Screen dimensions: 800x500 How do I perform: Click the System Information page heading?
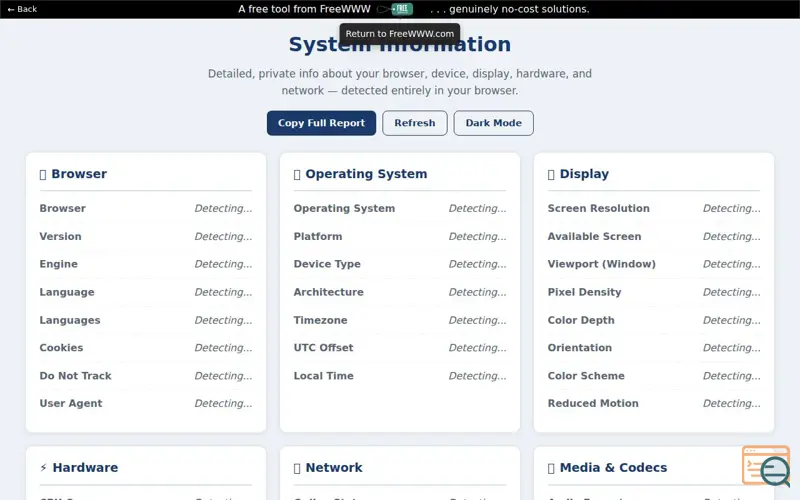pos(400,44)
